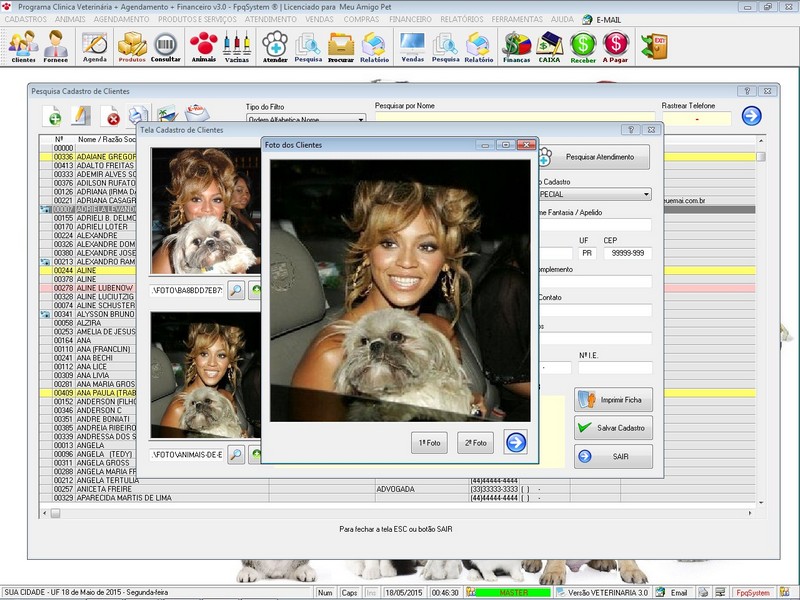This screenshot has width=800, height=600.
Task: Open the Animais paw icon
Action: (204, 46)
